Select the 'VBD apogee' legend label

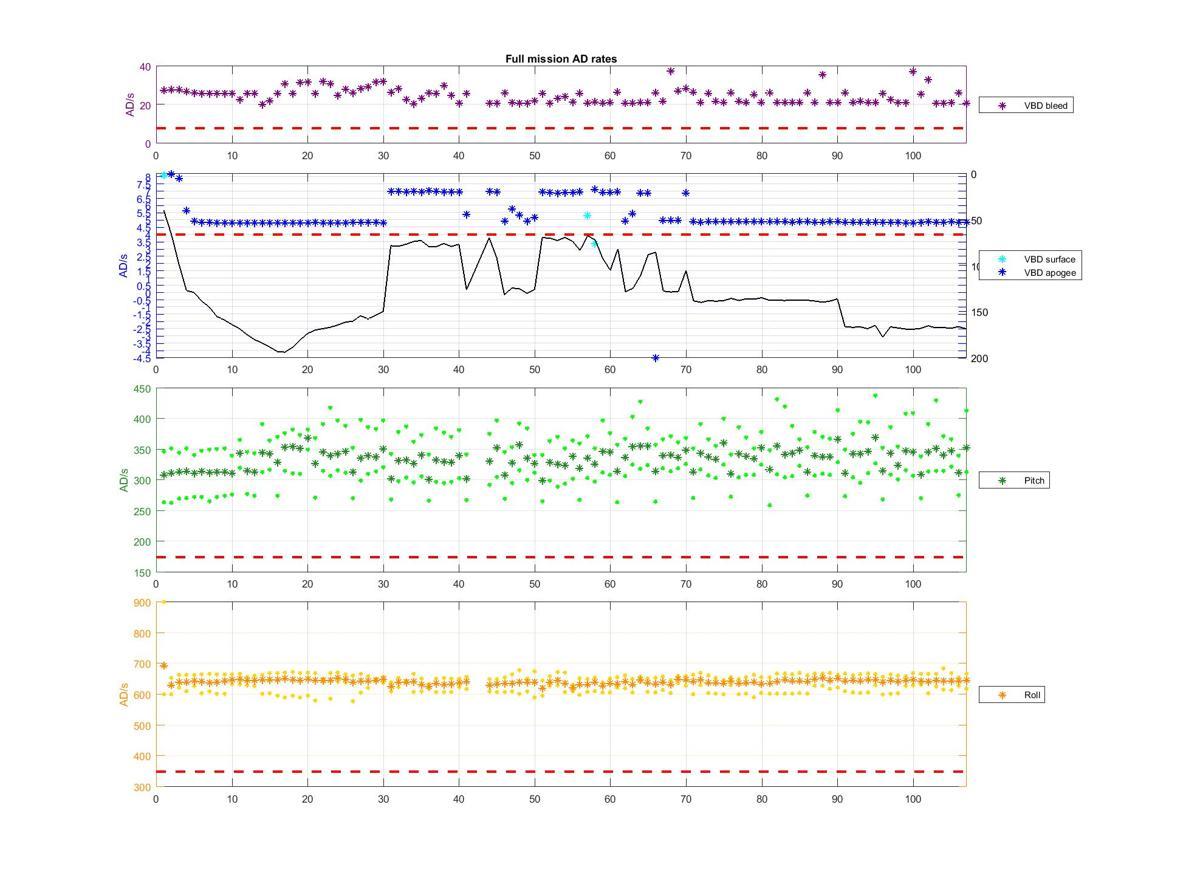(x=1049, y=272)
